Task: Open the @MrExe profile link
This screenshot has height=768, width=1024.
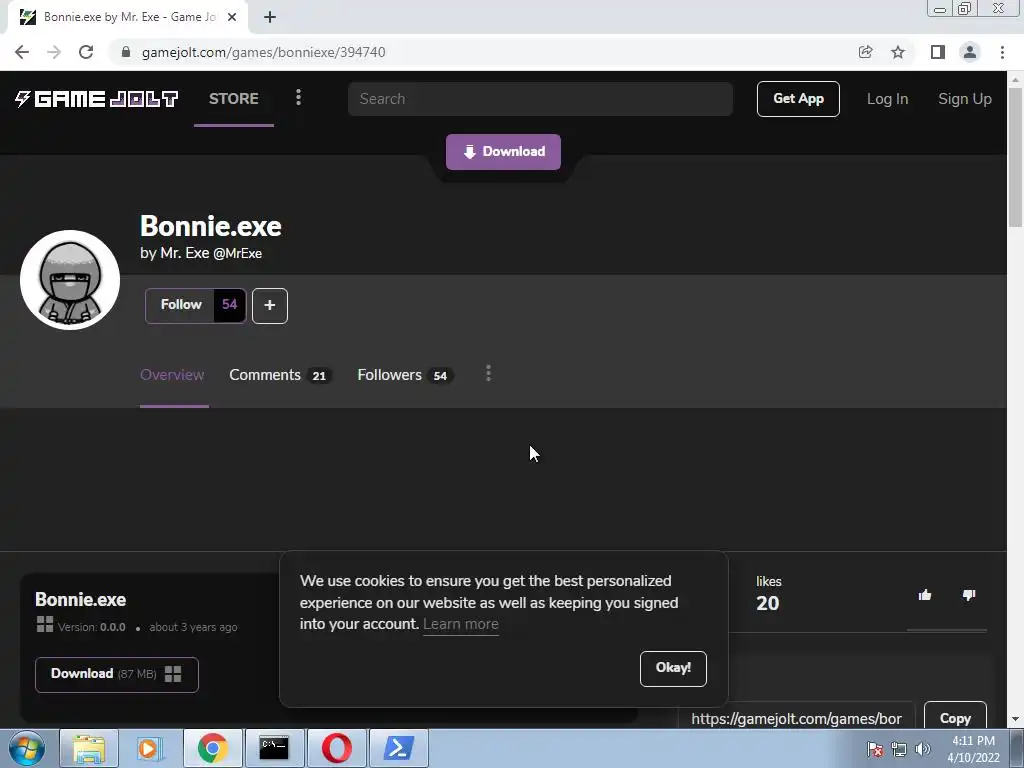Action: tap(238, 253)
